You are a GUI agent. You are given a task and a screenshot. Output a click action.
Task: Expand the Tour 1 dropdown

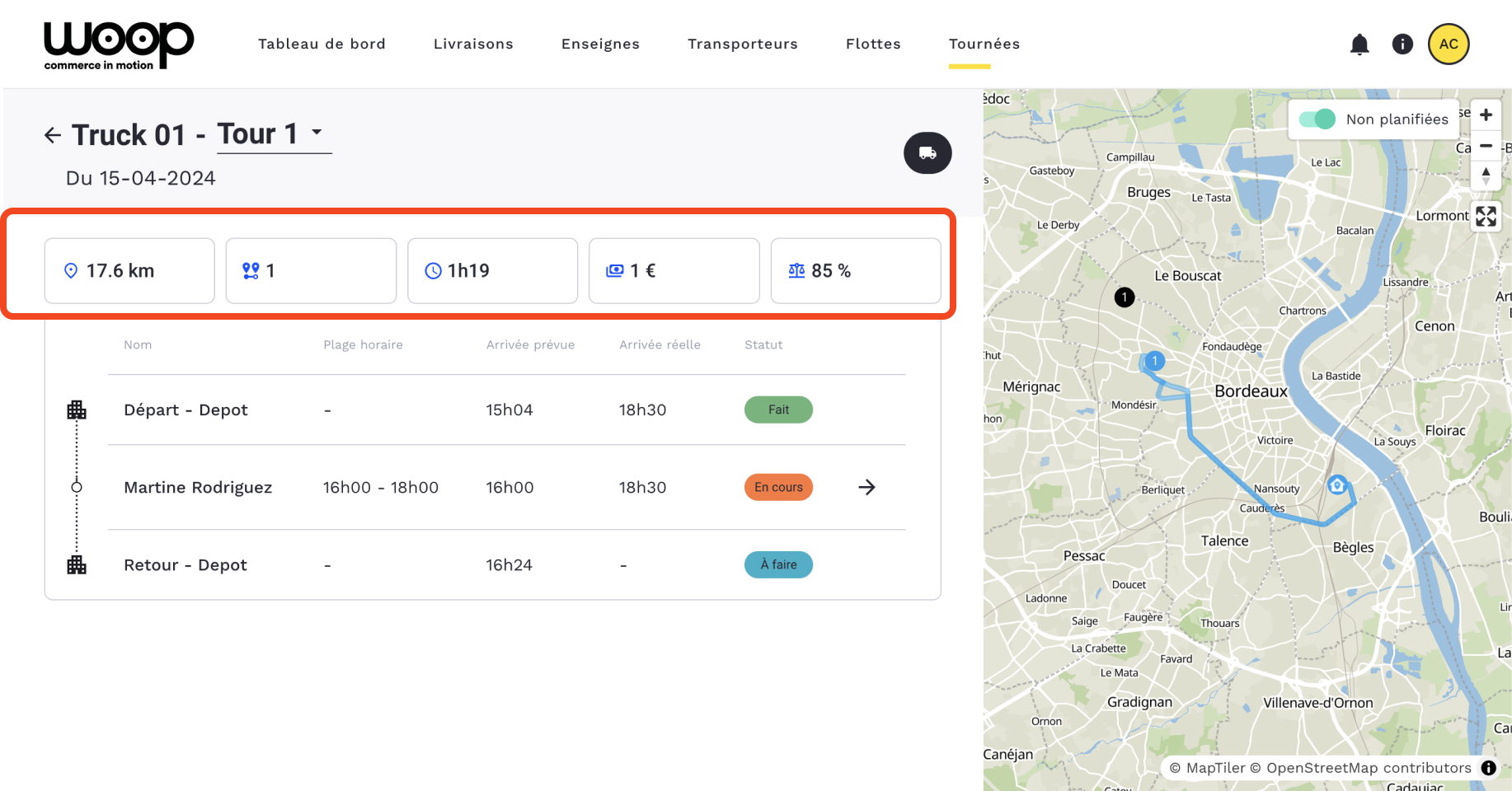pyautogui.click(x=317, y=132)
